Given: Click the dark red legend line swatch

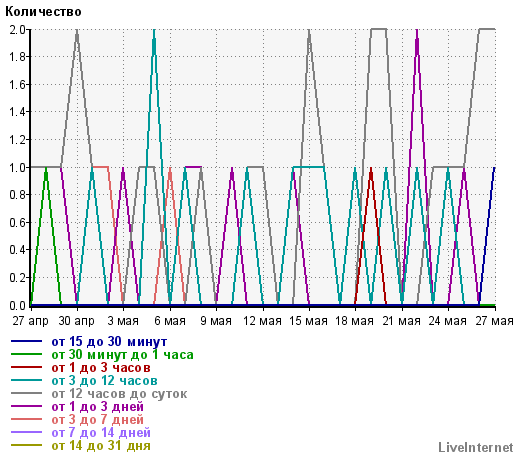Looking at the screenshot, I should [26, 367].
